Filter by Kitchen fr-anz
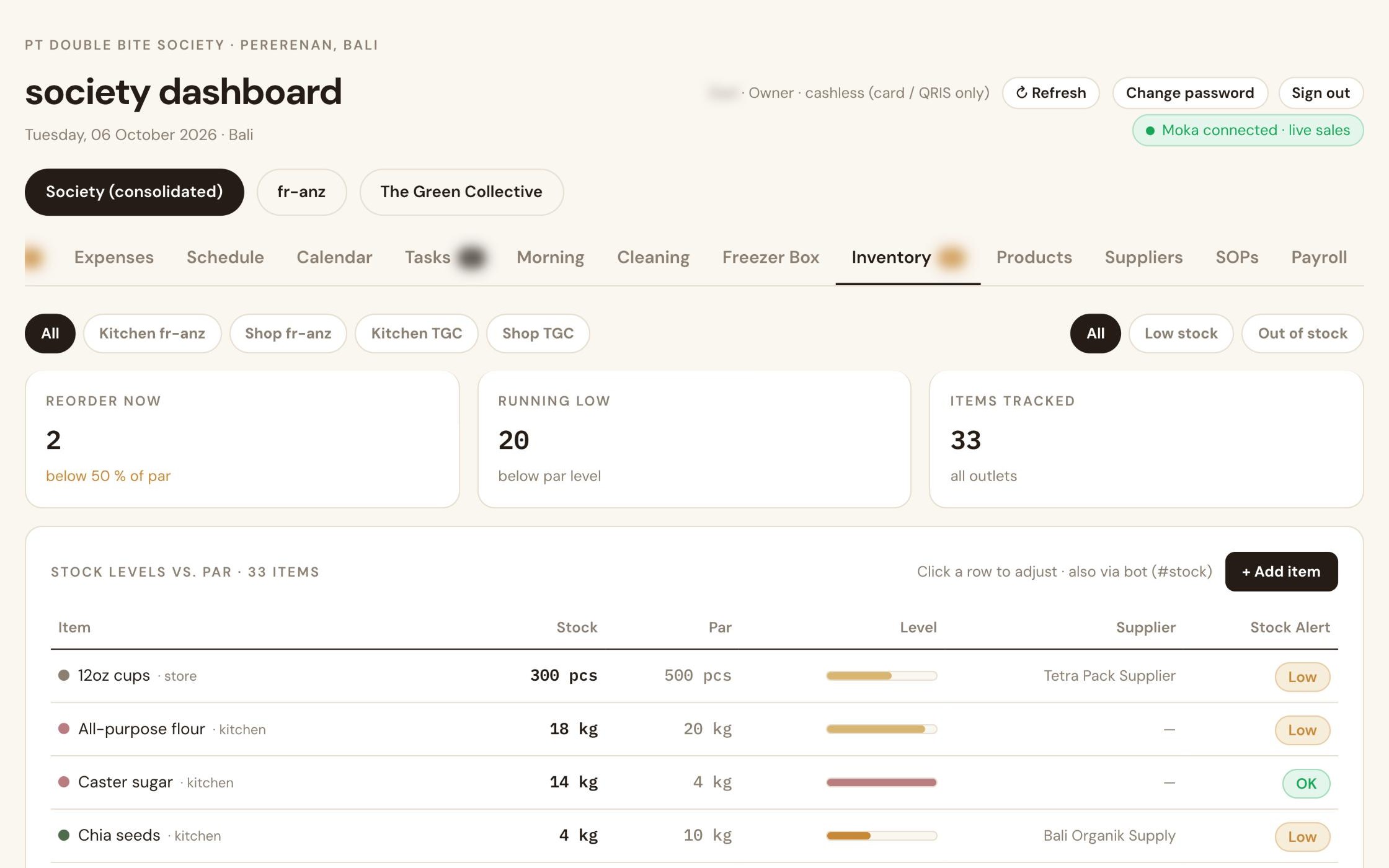Viewport: 1389px width, 868px height. (x=152, y=334)
